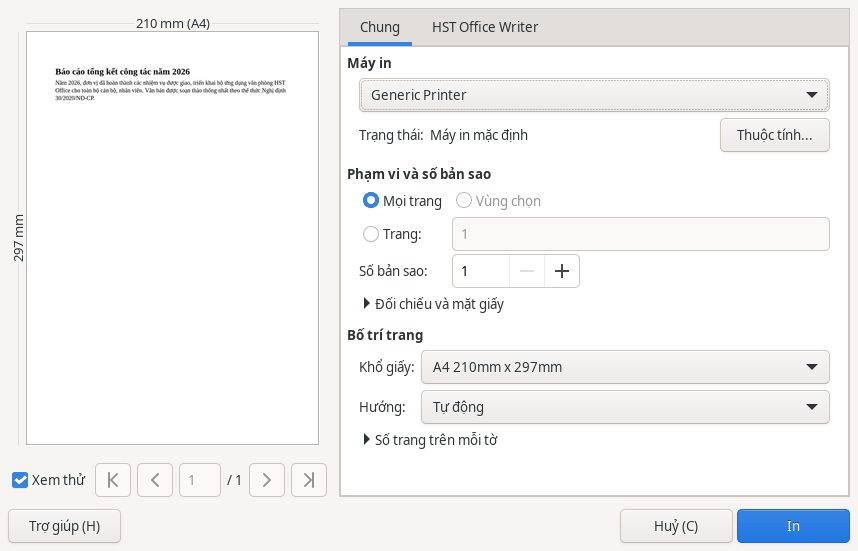Image resolution: width=858 pixels, height=551 pixels.
Task: Click In to print document
Action: 793,526
